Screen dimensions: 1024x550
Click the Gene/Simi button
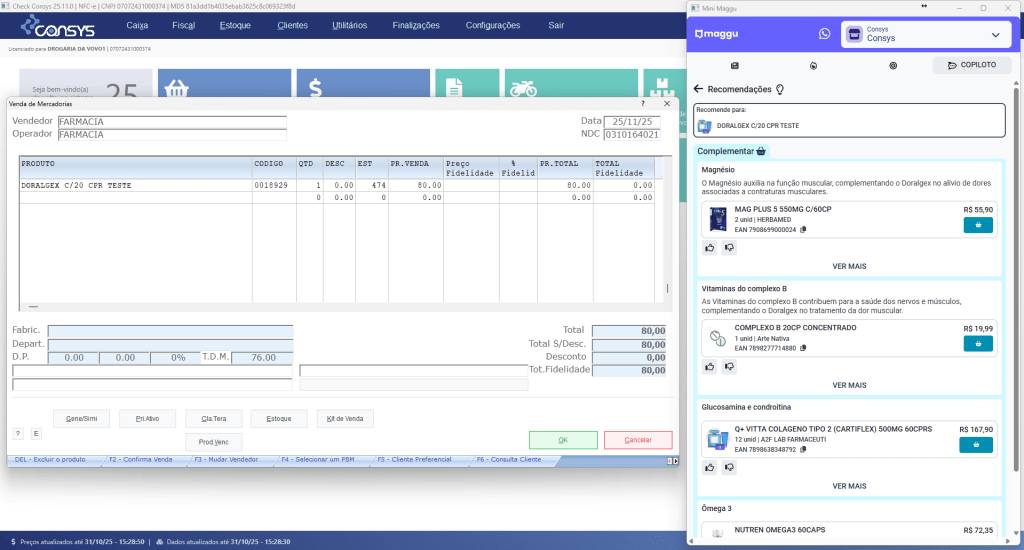(x=81, y=418)
